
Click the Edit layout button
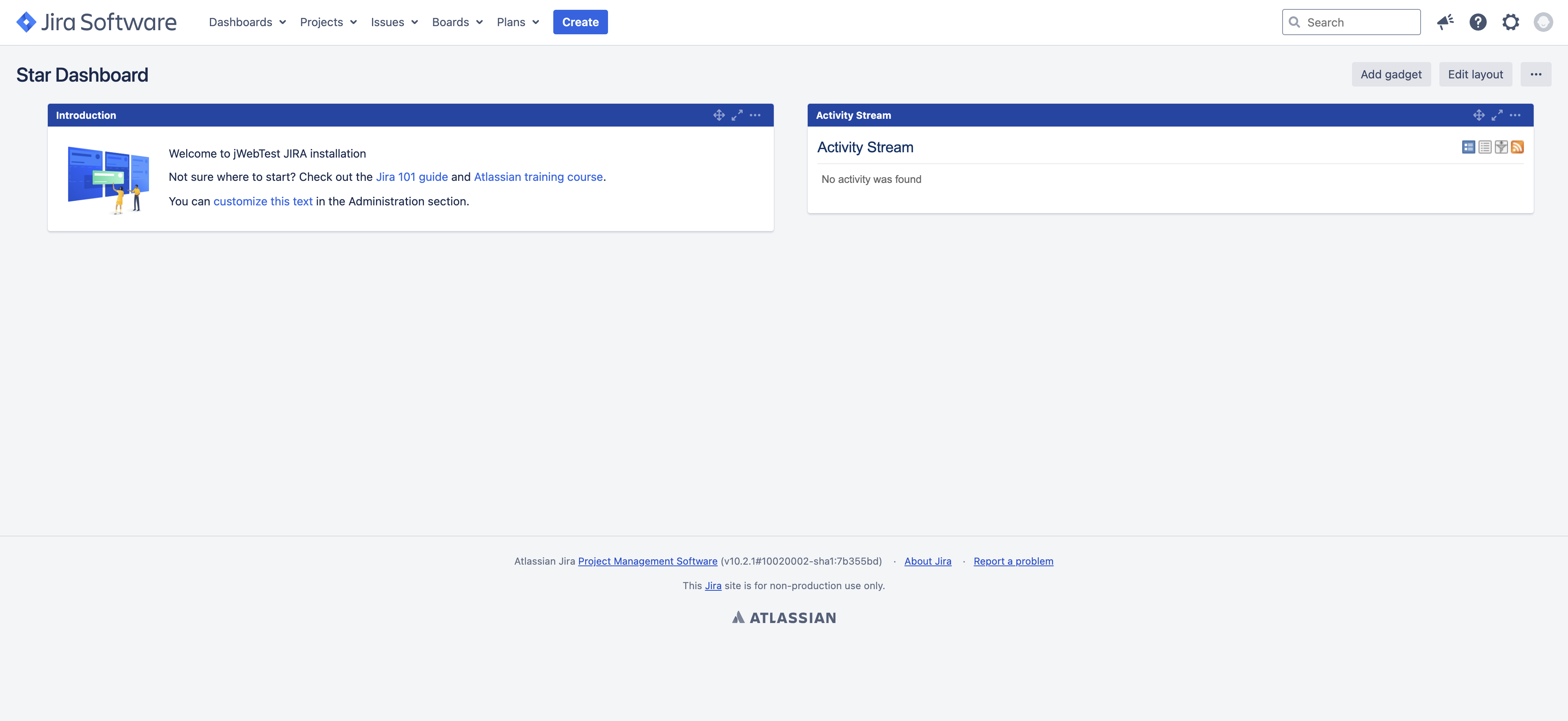tap(1475, 74)
